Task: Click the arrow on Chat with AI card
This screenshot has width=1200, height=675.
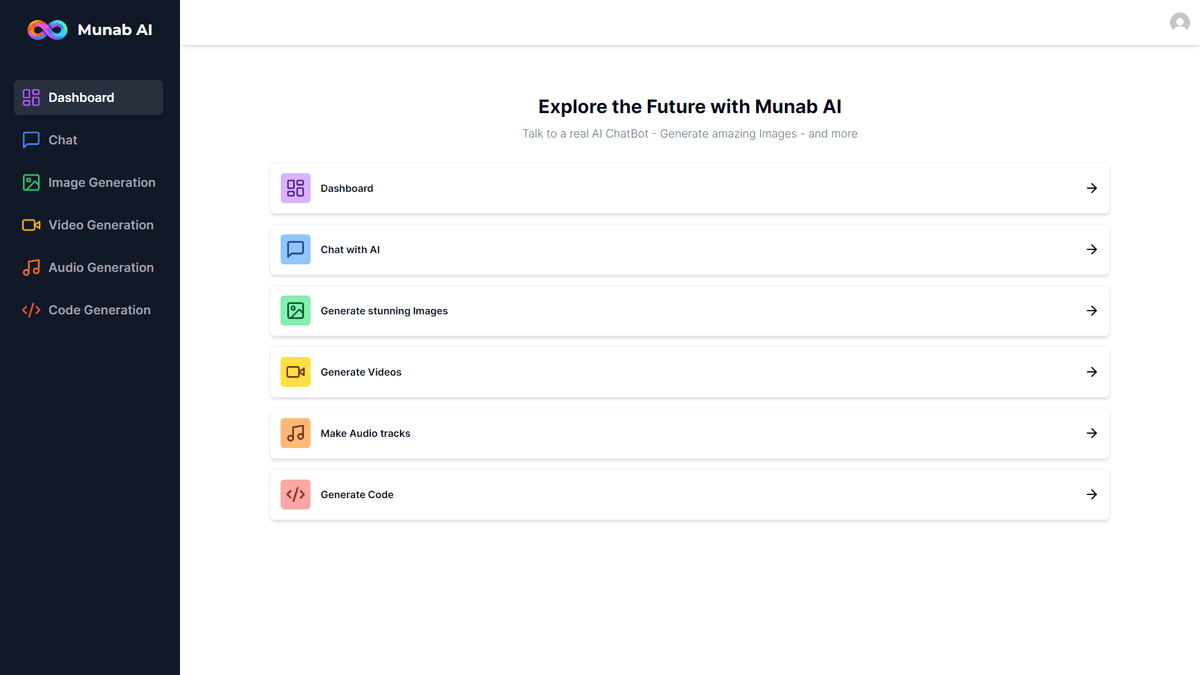Action: click(1091, 249)
